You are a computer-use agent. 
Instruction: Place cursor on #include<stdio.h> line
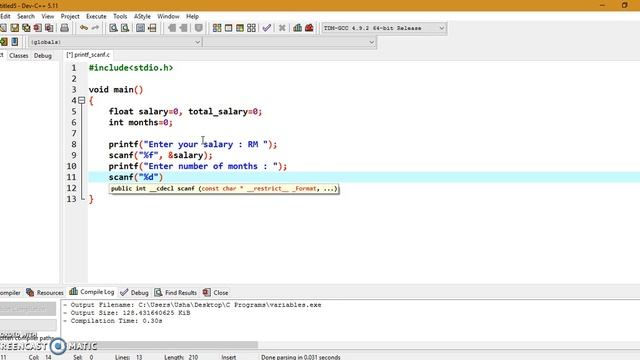131,68
